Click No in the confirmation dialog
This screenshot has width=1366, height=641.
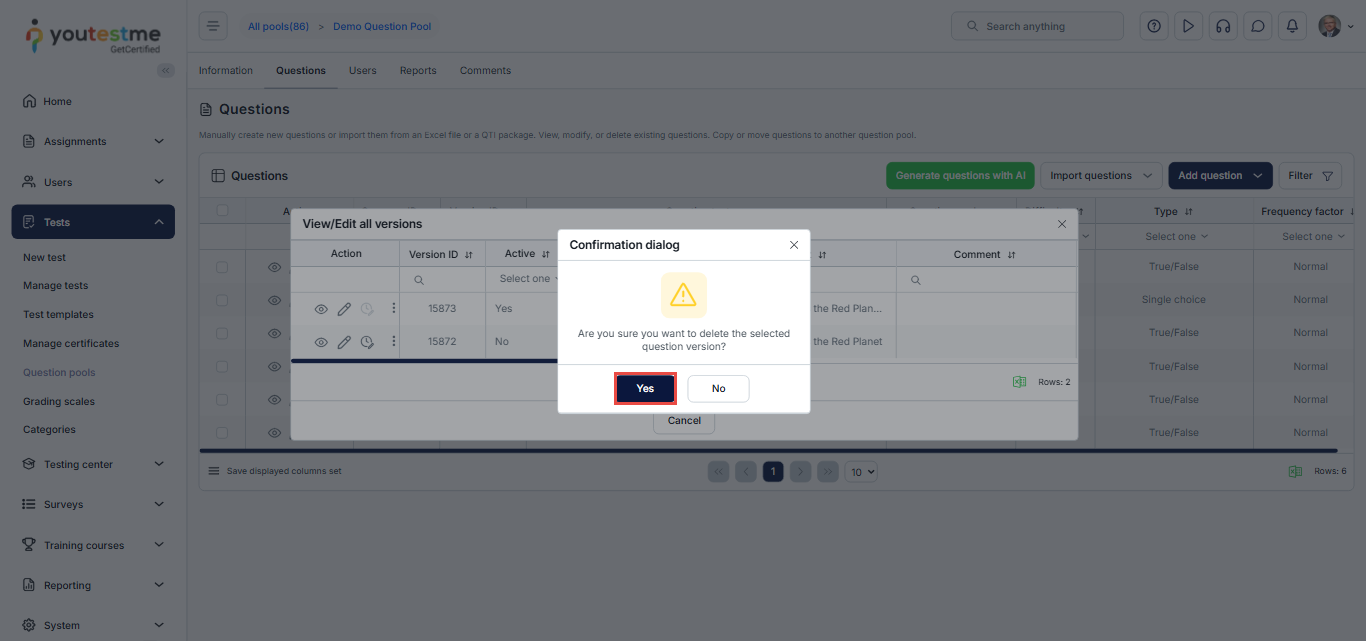718,388
